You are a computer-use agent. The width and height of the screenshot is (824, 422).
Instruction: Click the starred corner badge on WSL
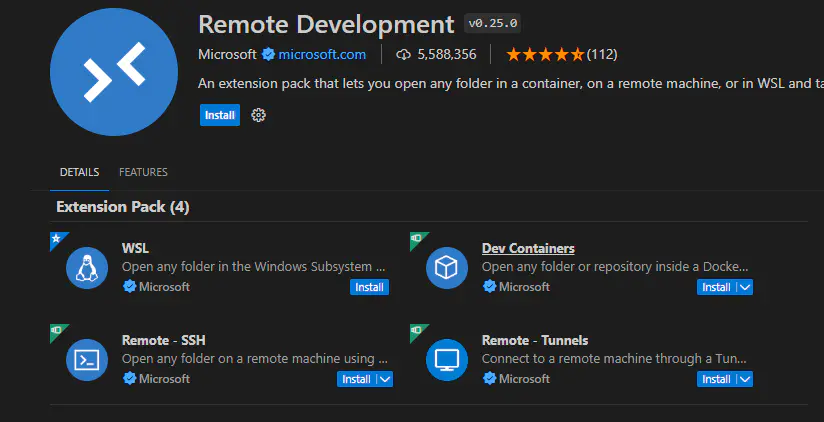pyautogui.click(x=56, y=238)
